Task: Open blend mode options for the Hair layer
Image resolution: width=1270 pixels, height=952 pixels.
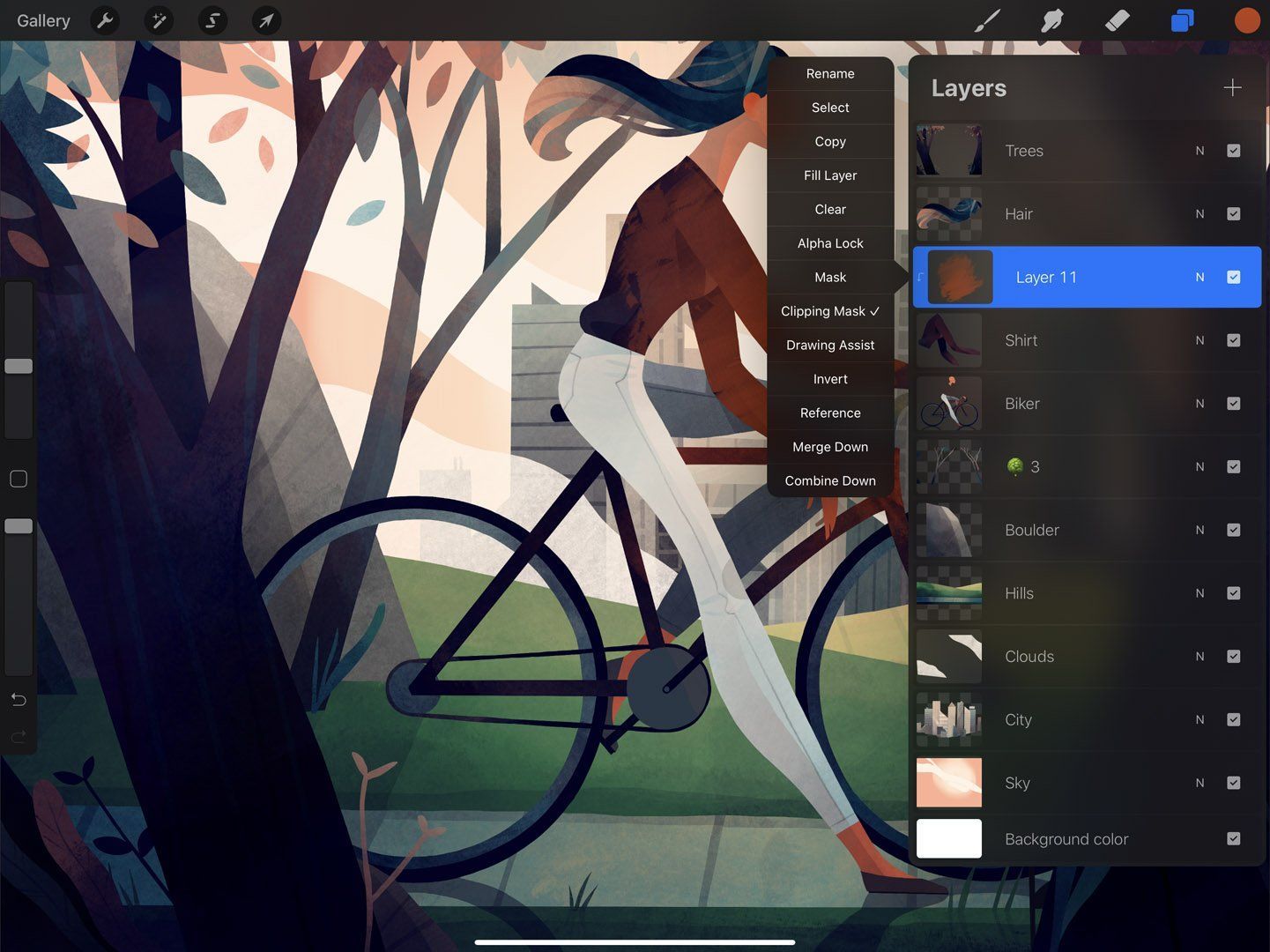Action: coord(1199,213)
